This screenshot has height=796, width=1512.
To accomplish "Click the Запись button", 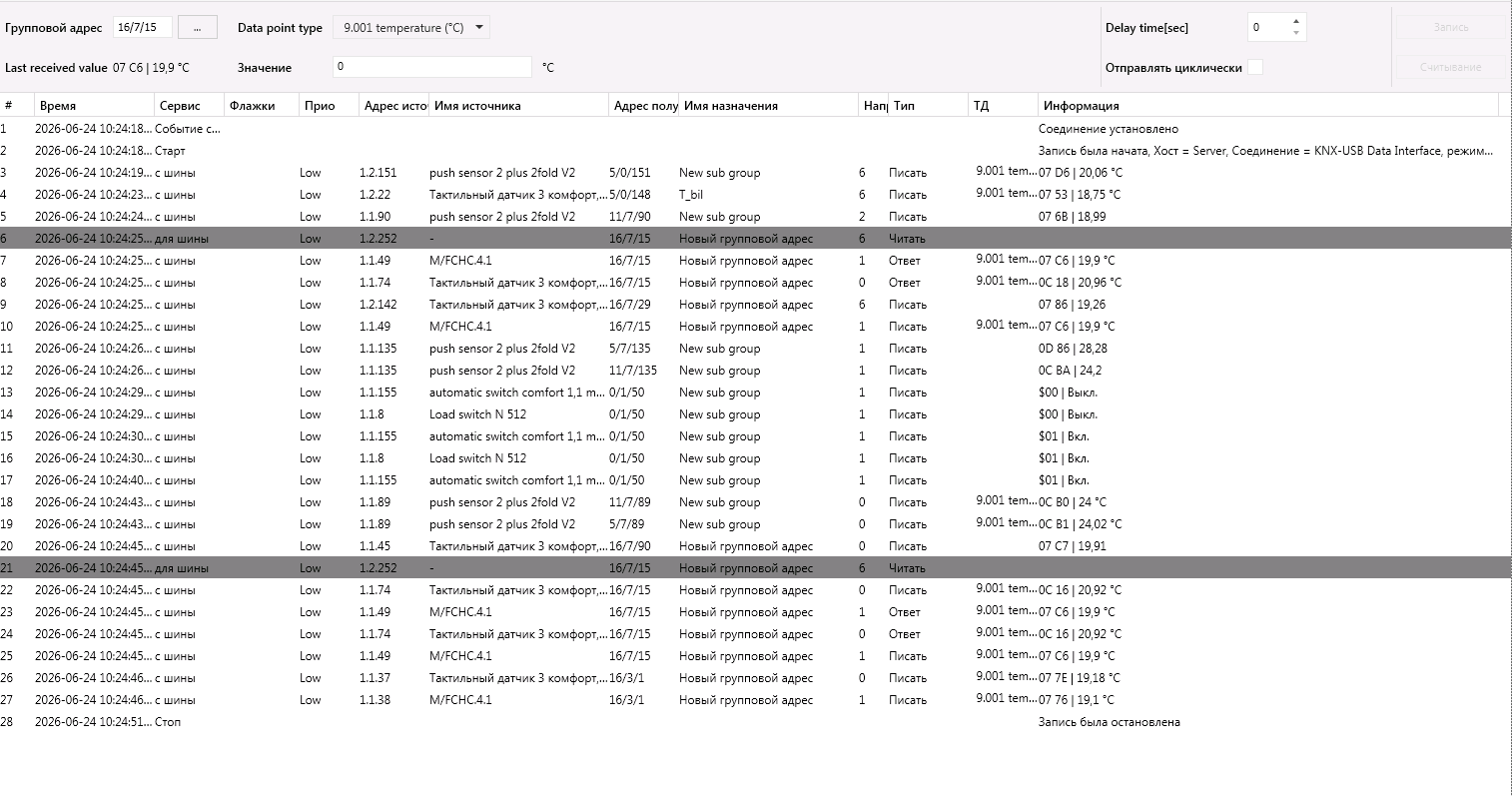I will (x=1451, y=28).
